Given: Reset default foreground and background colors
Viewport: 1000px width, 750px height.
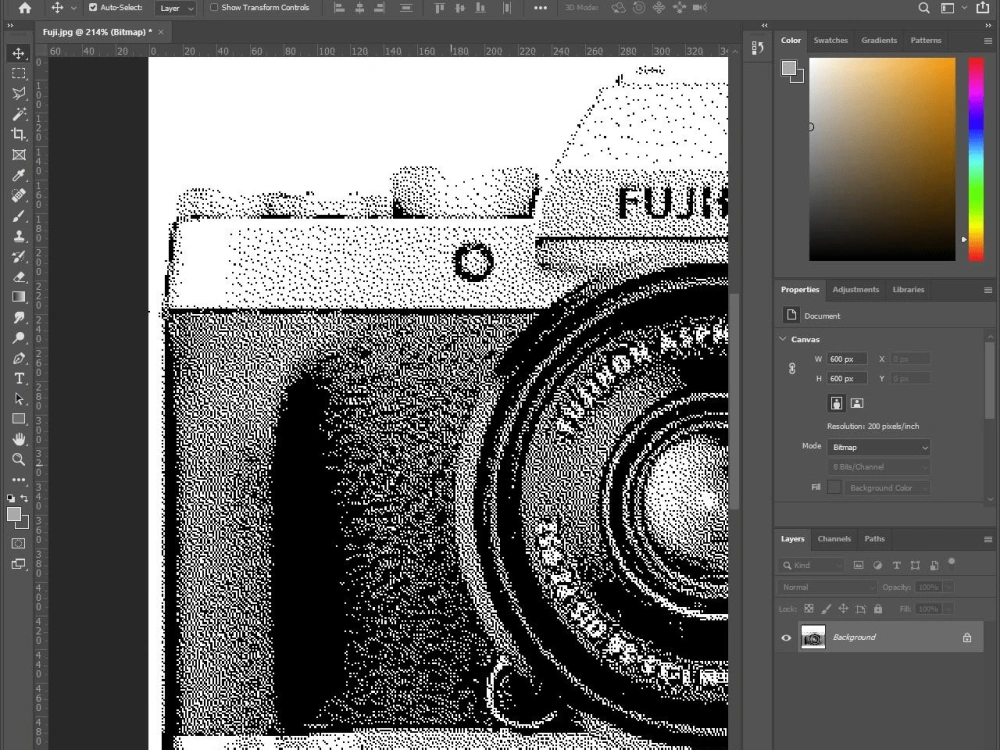Looking at the screenshot, I should click(x=11, y=498).
